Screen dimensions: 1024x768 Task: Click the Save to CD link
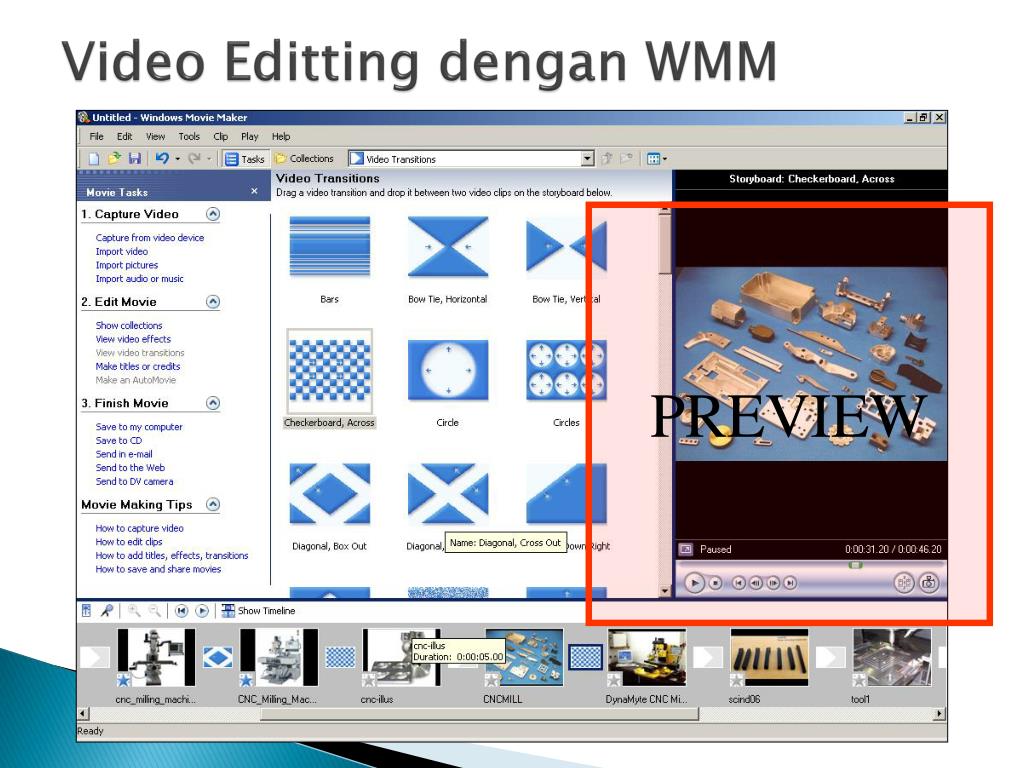click(118, 440)
